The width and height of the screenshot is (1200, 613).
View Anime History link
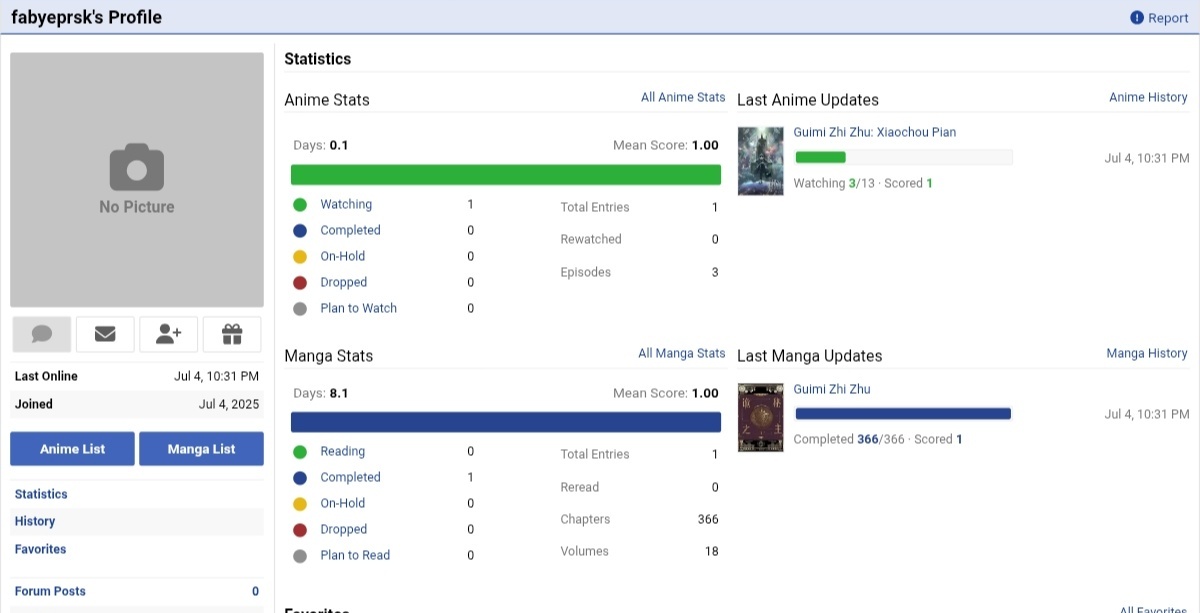pyautogui.click(x=1148, y=97)
